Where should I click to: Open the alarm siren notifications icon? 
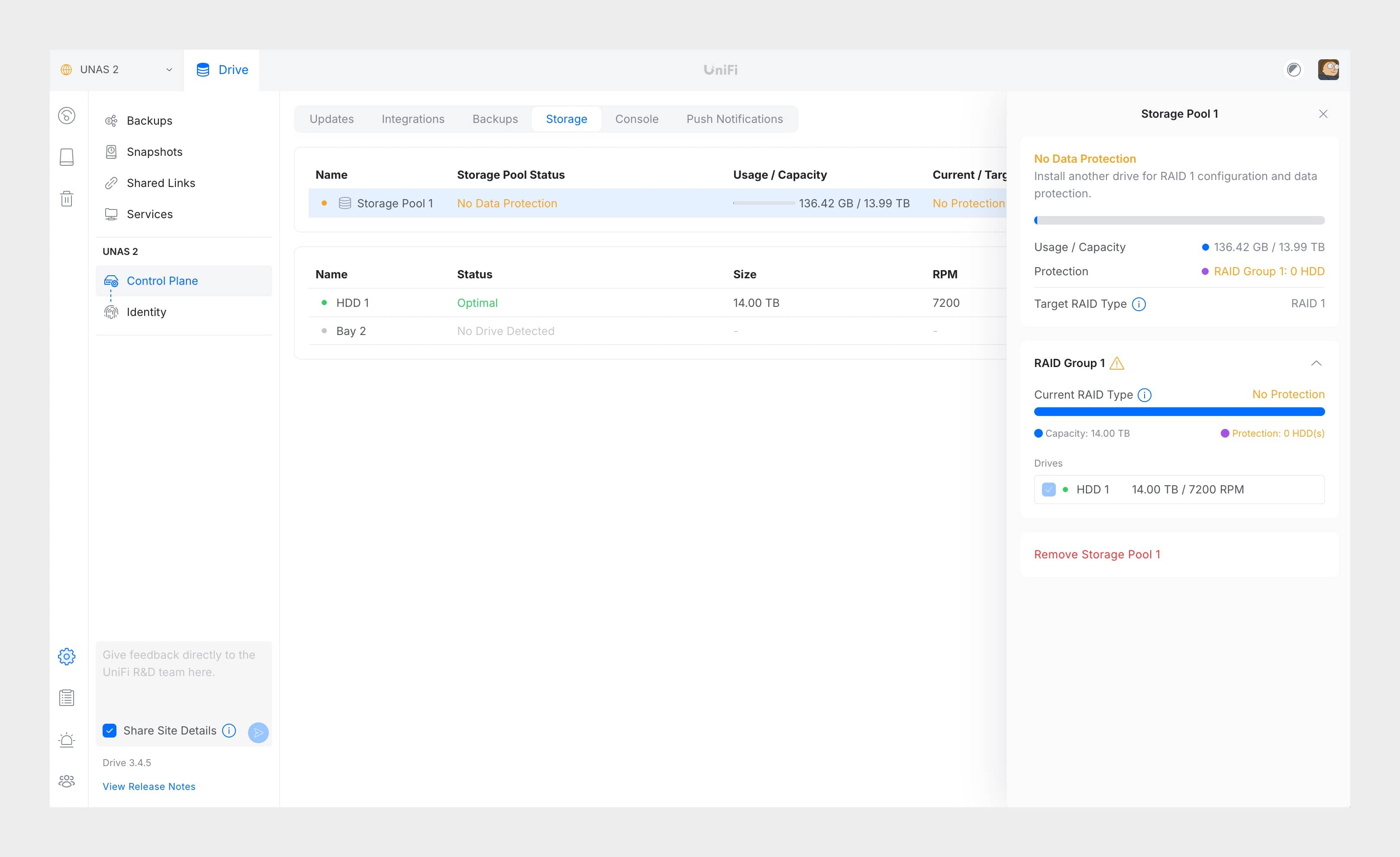67,739
